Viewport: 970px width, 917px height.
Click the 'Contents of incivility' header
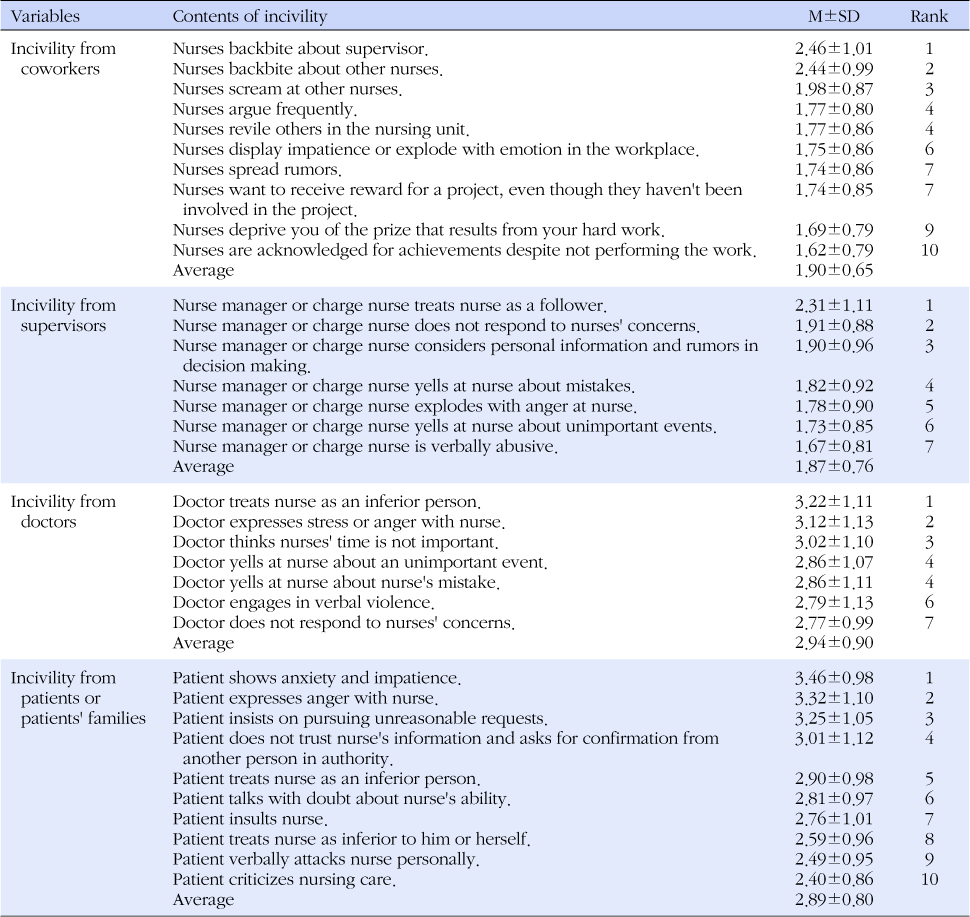pos(249,16)
